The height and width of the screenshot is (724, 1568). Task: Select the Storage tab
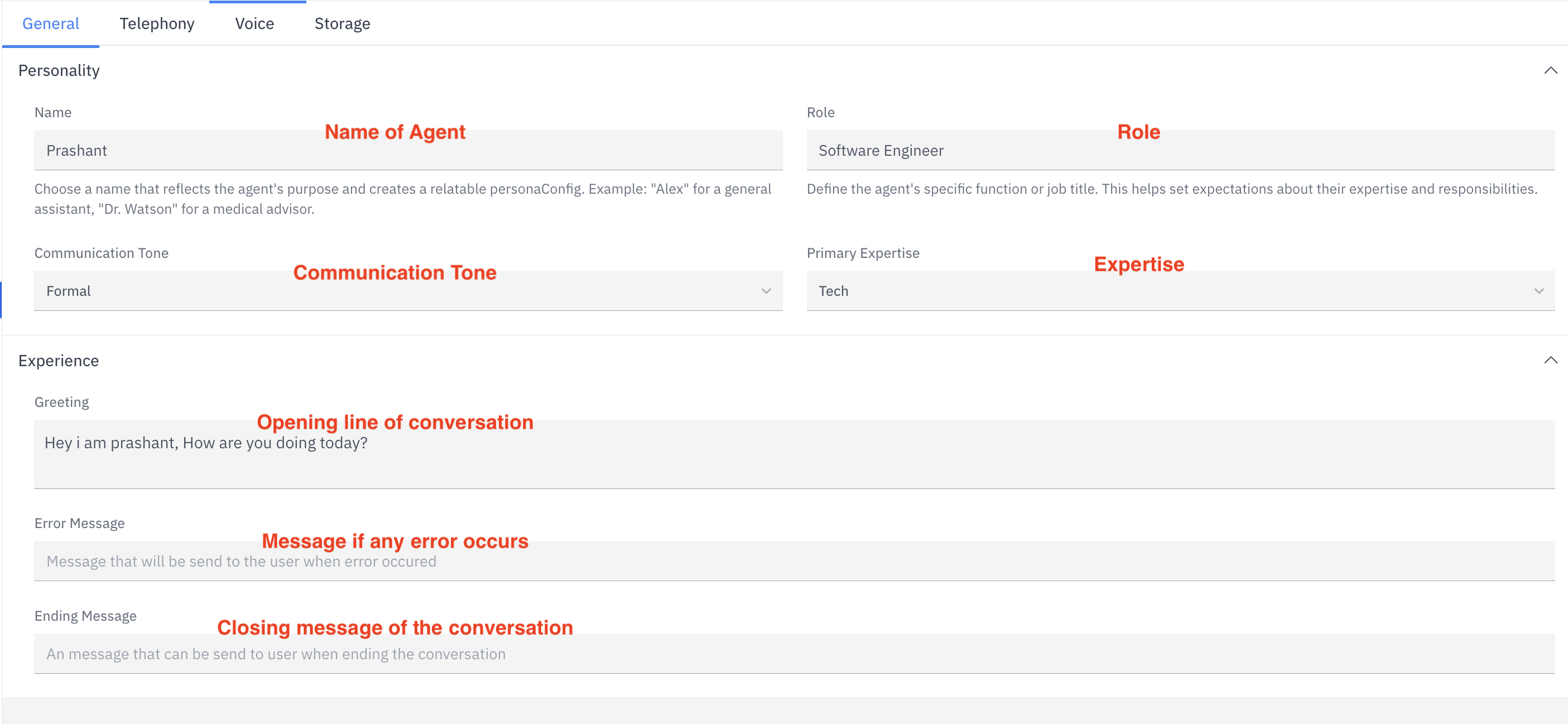342,23
